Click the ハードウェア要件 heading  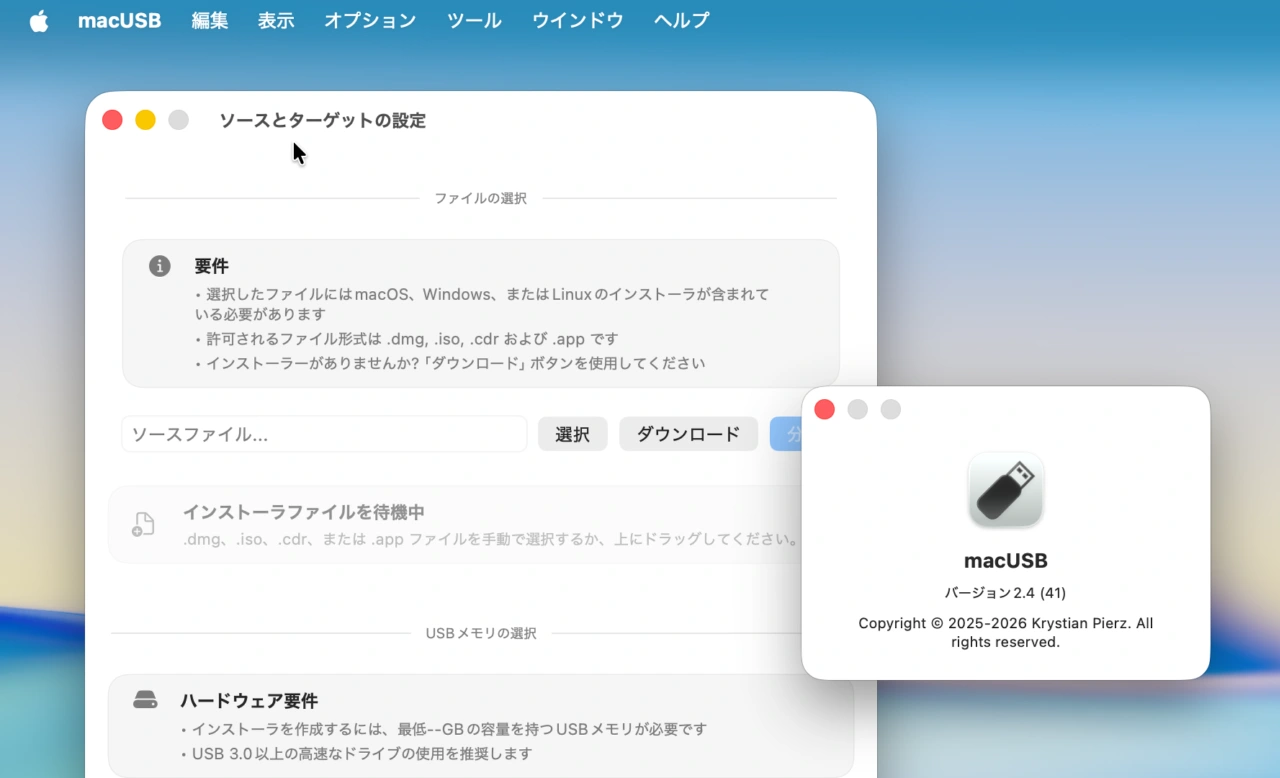(249, 701)
